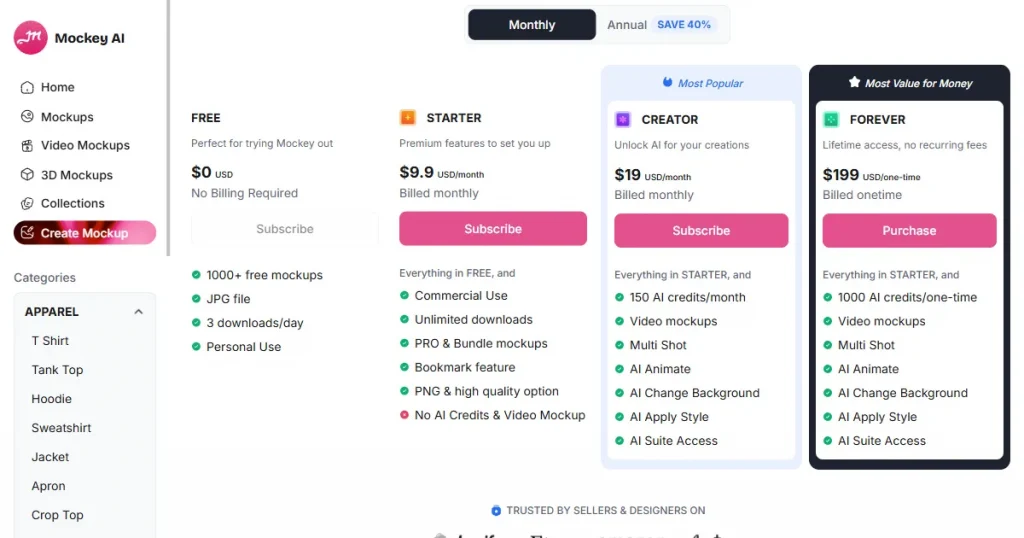The height and width of the screenshot is (538, 1024).
Task: Click the green check beside 1000+ free mockups
Action: click(x=196, y=275)
